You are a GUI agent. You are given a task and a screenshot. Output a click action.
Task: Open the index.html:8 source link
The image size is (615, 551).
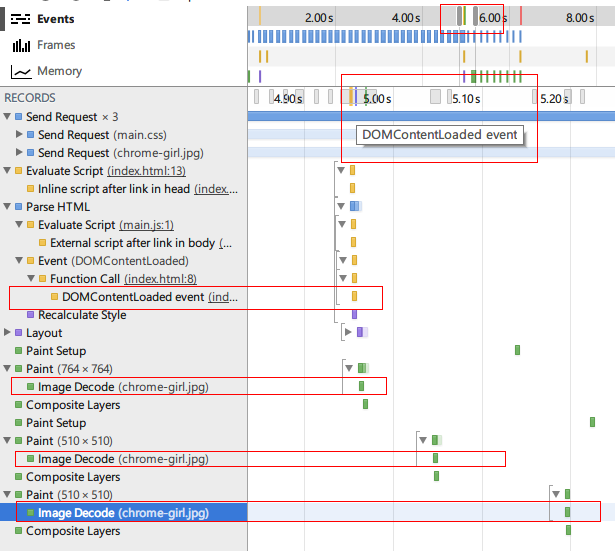point(155,279)
